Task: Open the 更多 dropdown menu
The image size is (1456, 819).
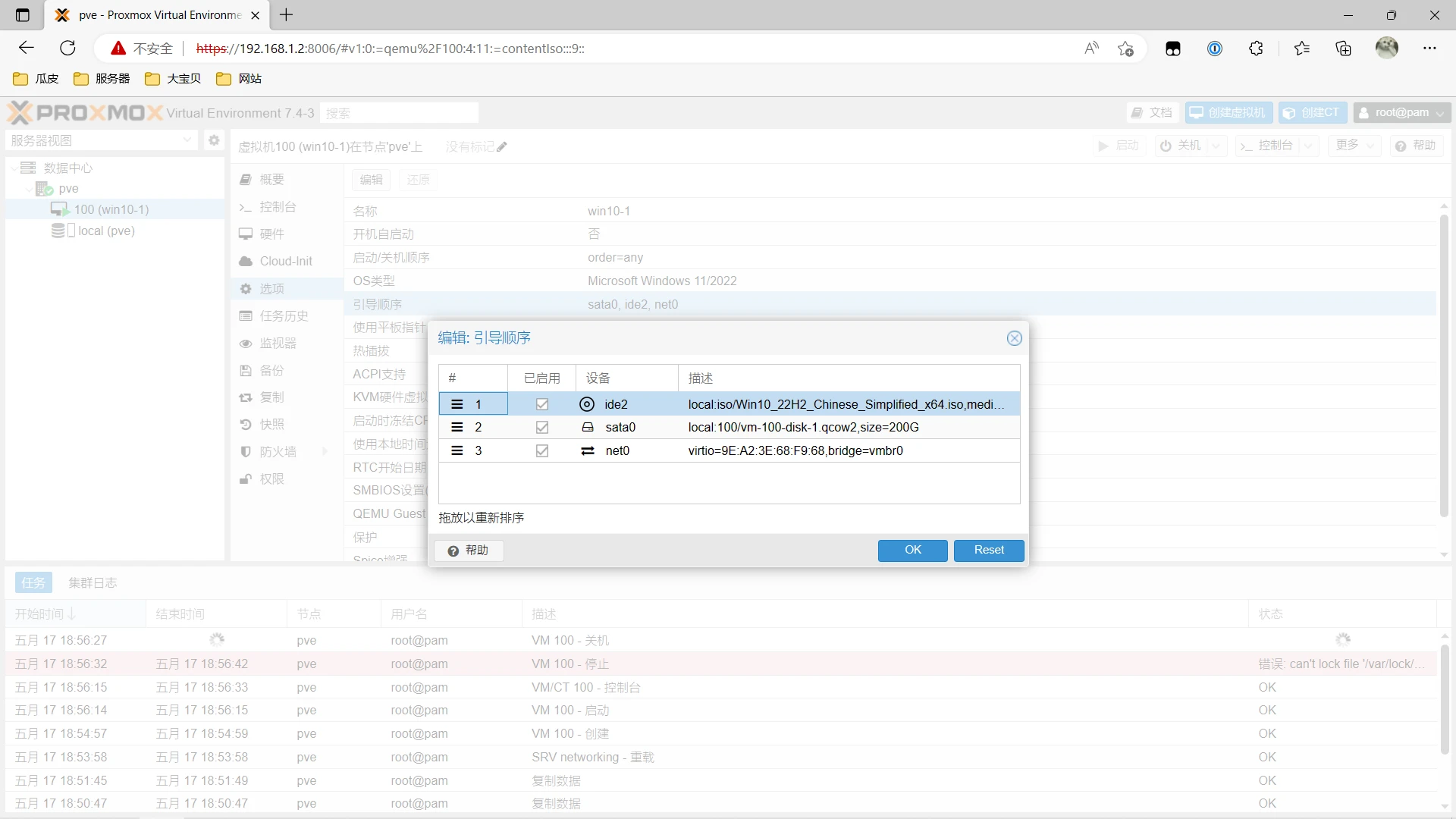Action: pos(1354,145)
